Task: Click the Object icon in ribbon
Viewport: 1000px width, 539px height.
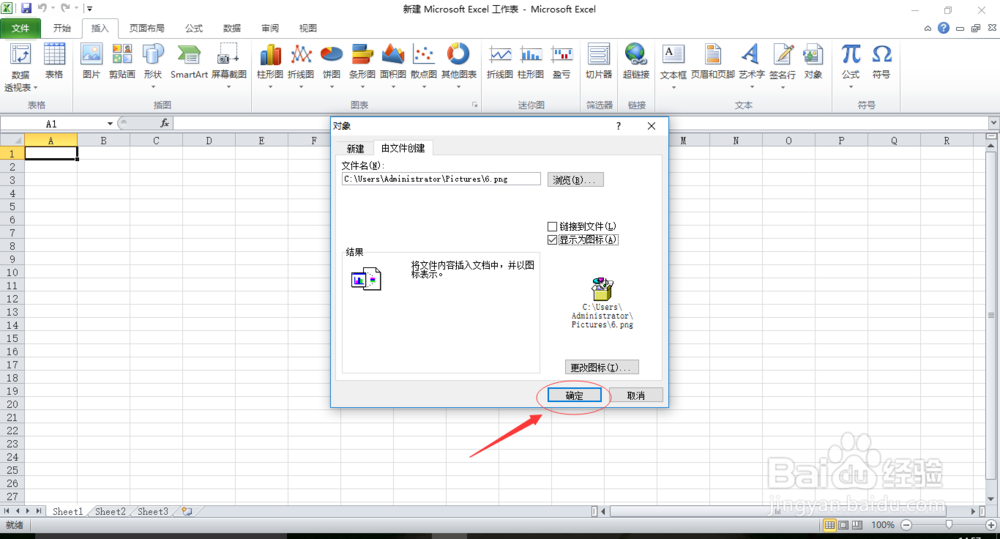Action: (x=813, y=61)
